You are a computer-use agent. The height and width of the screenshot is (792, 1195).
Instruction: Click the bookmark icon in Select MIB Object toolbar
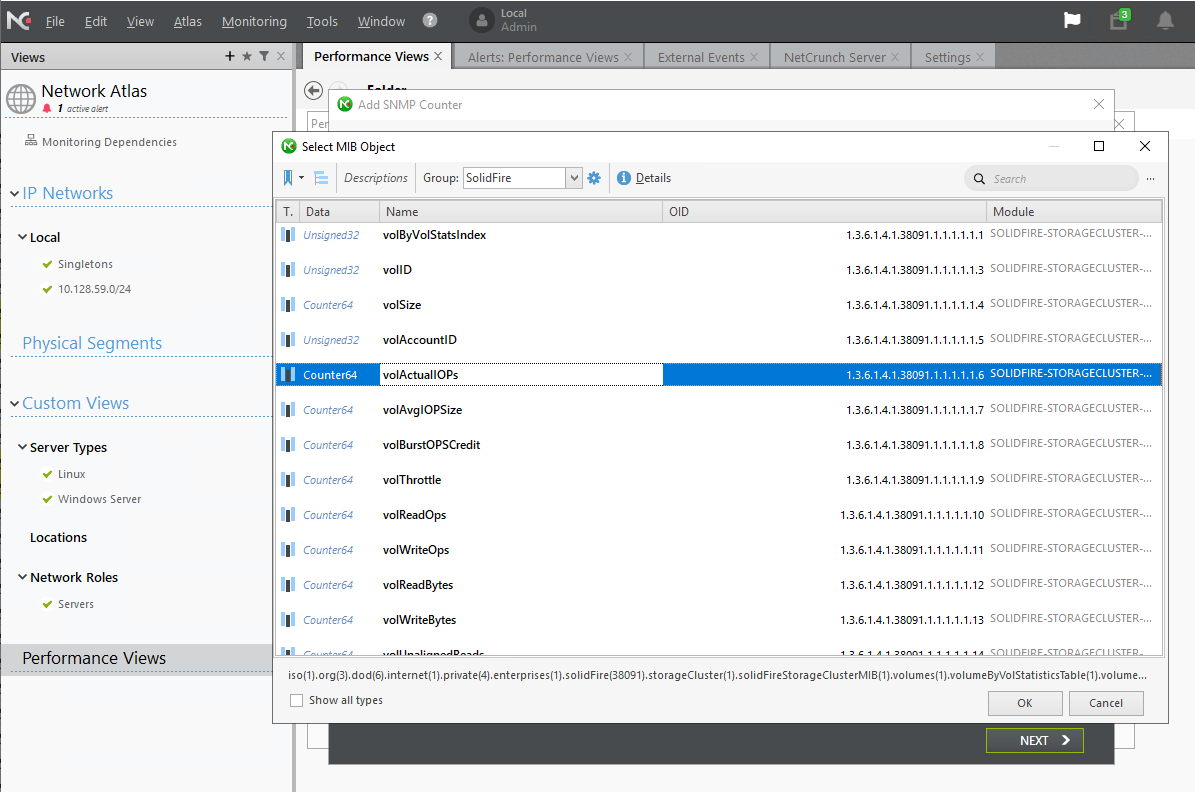click(288, 178)
